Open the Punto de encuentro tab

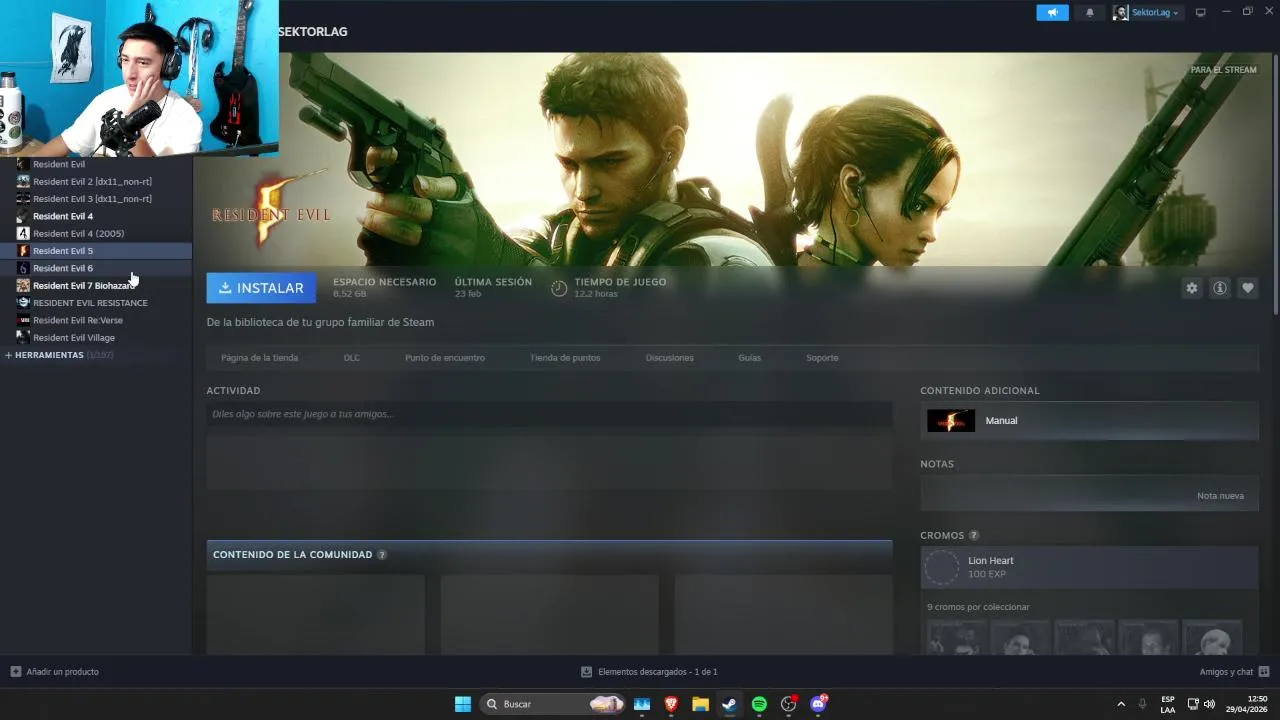[445, 358]
